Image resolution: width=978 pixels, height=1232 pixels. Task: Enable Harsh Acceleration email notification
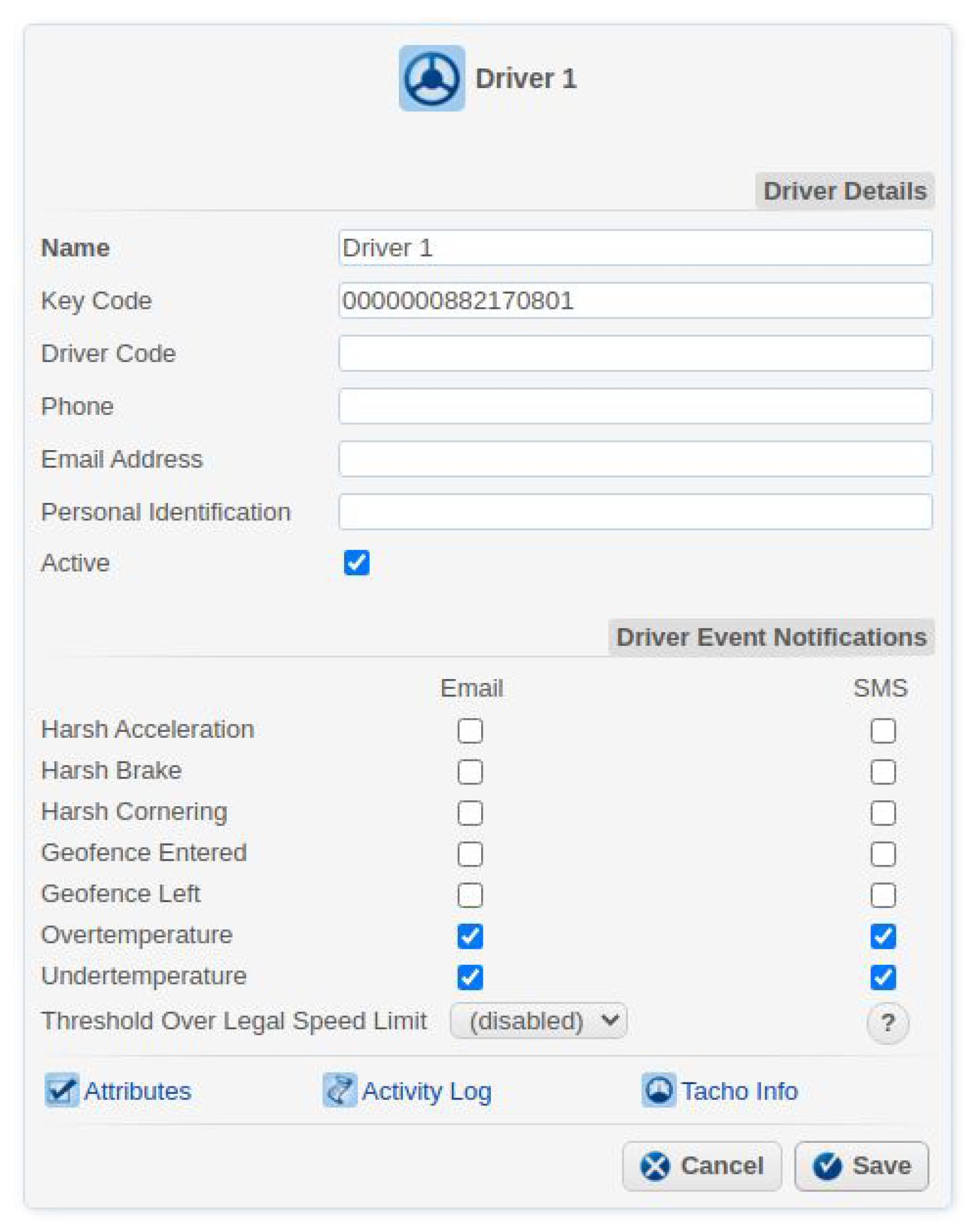pyautogui.click(x=470, y=730)
